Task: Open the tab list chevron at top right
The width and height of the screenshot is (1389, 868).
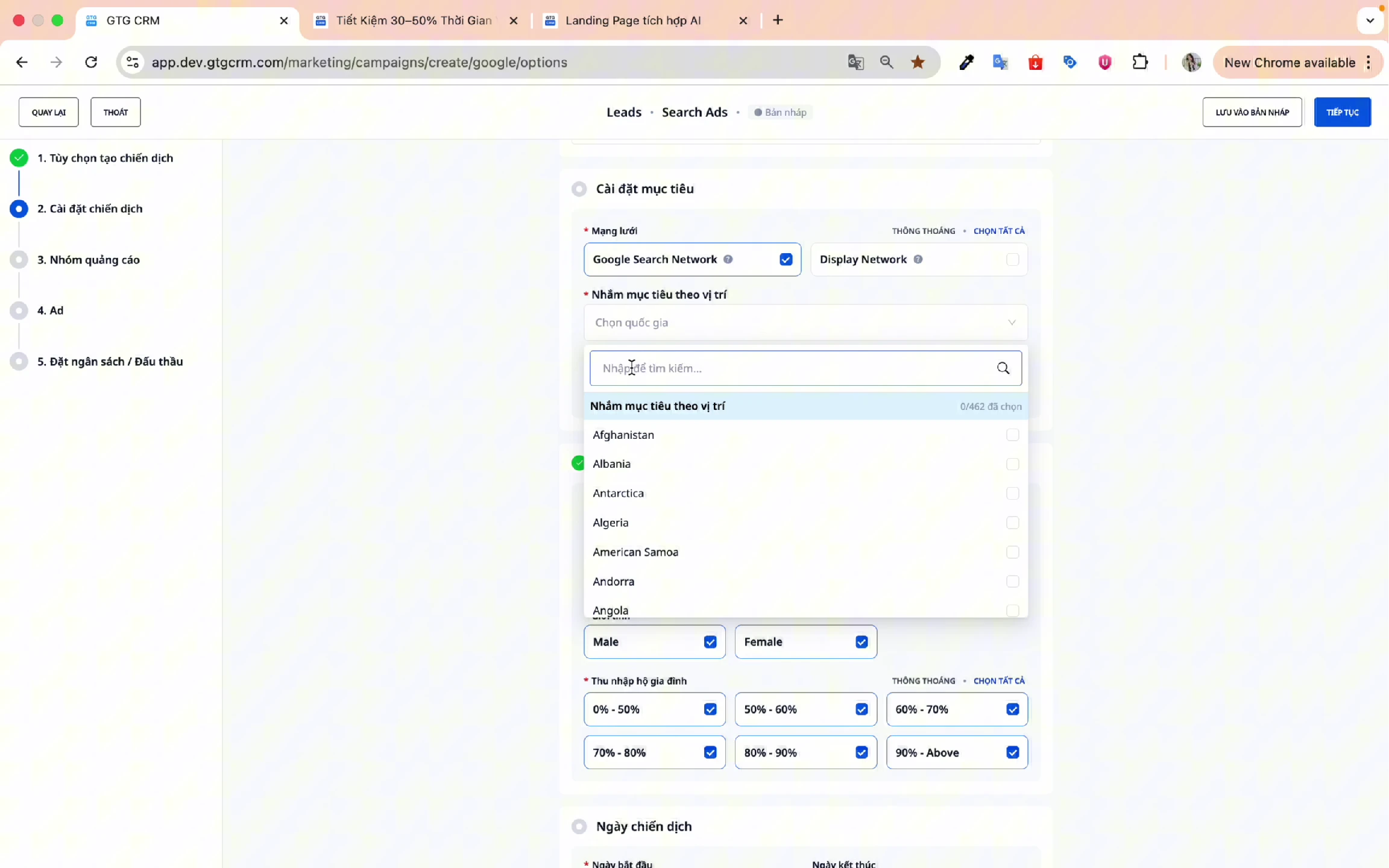Action: click(x=1370, y=20)
